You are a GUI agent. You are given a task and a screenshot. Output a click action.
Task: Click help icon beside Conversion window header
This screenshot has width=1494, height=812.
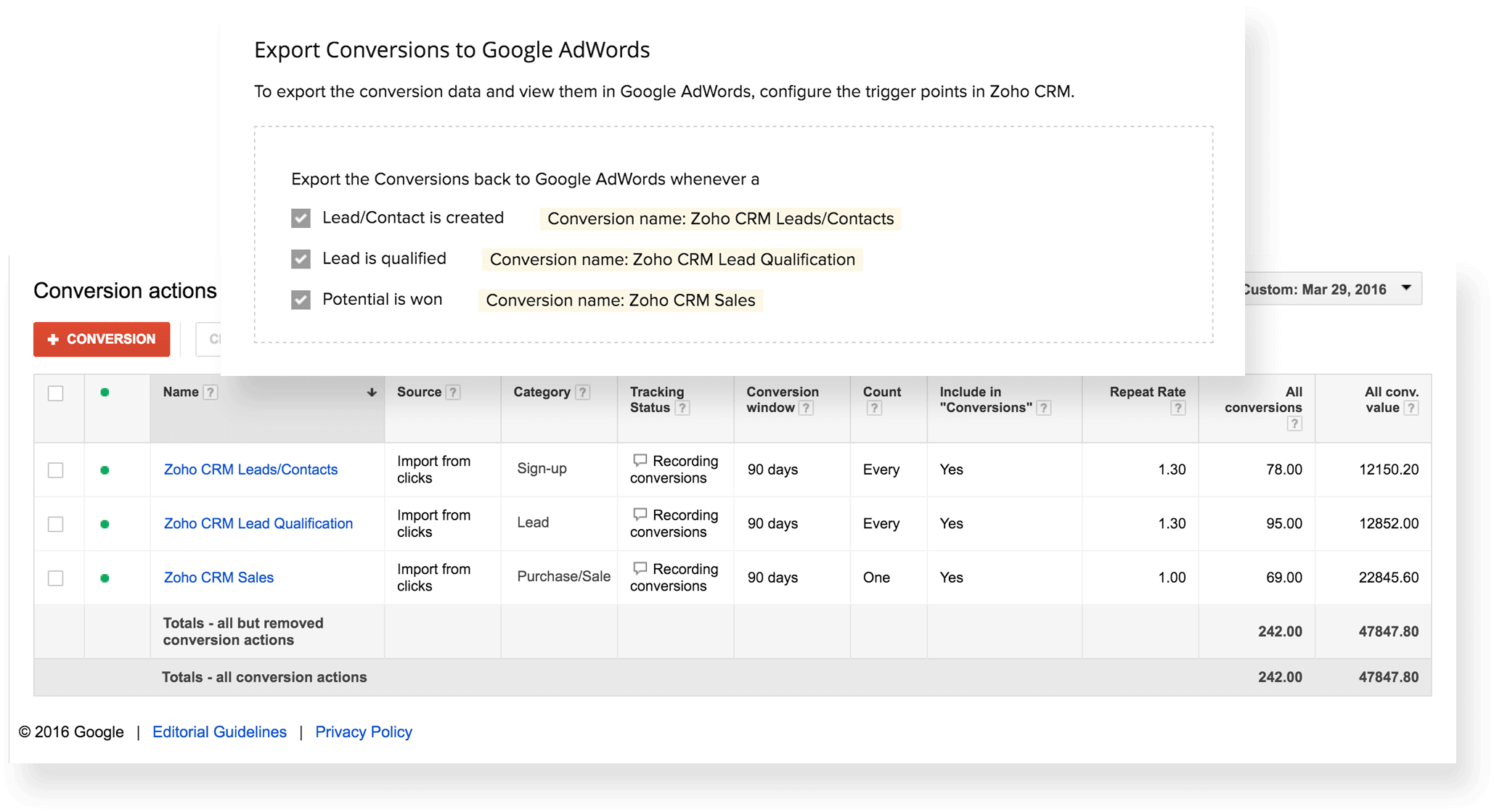pyautogui.click(x=806, y=409)
